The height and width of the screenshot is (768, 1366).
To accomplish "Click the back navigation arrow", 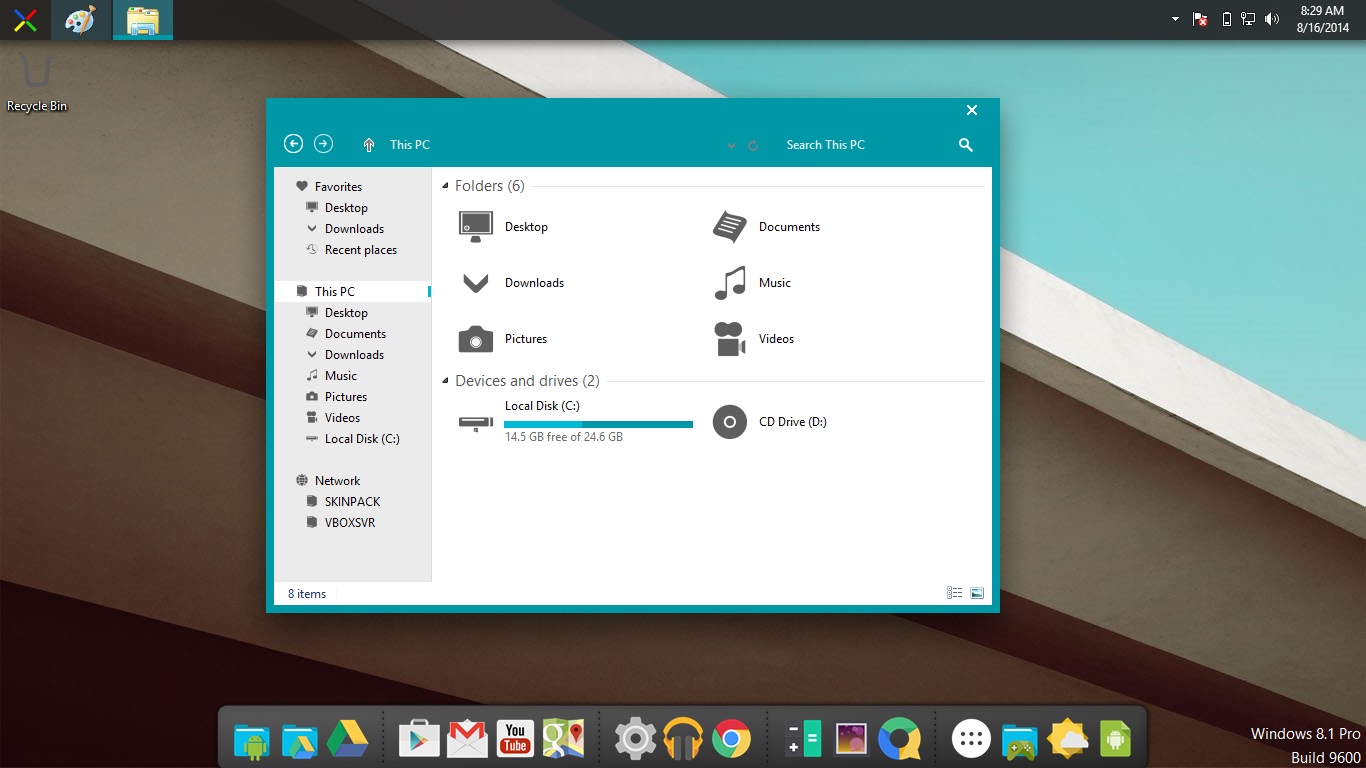I will pos(293,144).
